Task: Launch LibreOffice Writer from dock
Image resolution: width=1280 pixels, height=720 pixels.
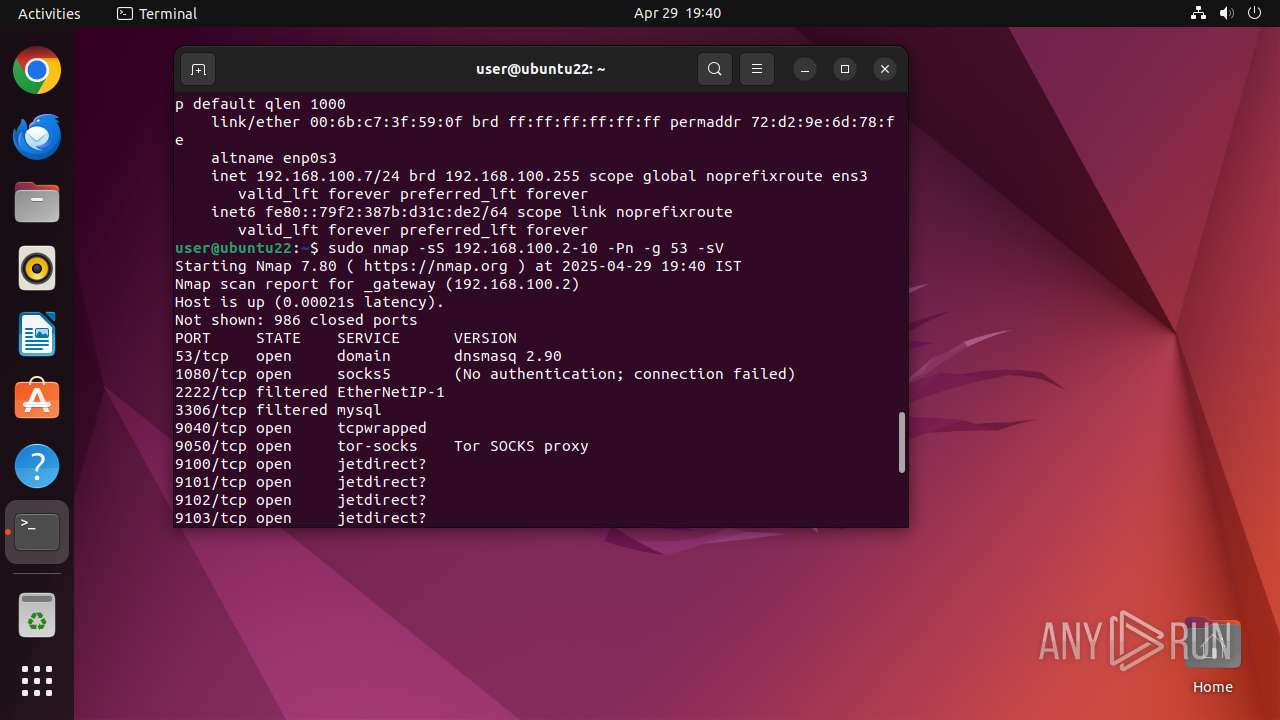Action: pos(37,335)
